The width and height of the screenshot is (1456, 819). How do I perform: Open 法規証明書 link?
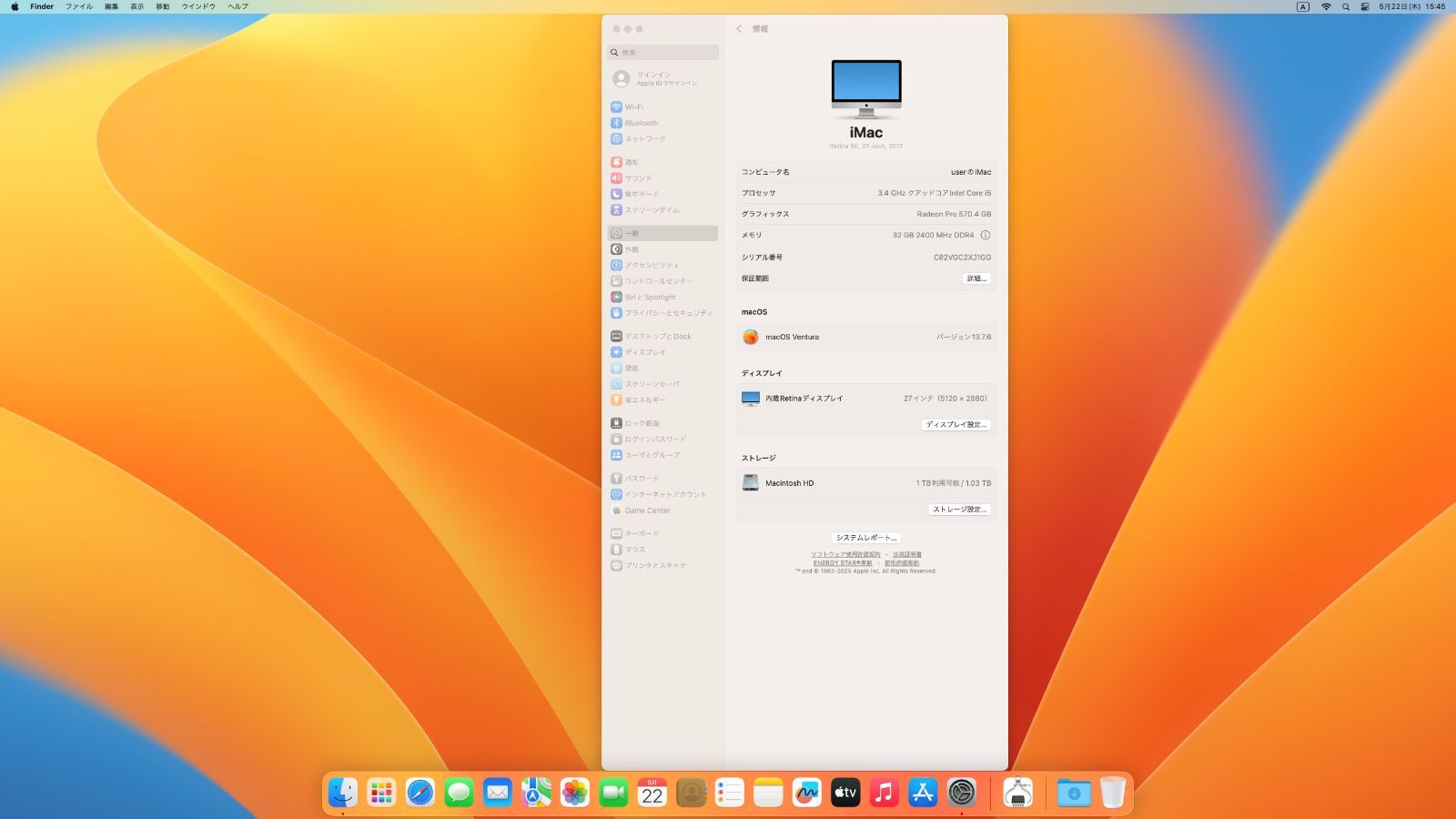[x=907, y=554]
